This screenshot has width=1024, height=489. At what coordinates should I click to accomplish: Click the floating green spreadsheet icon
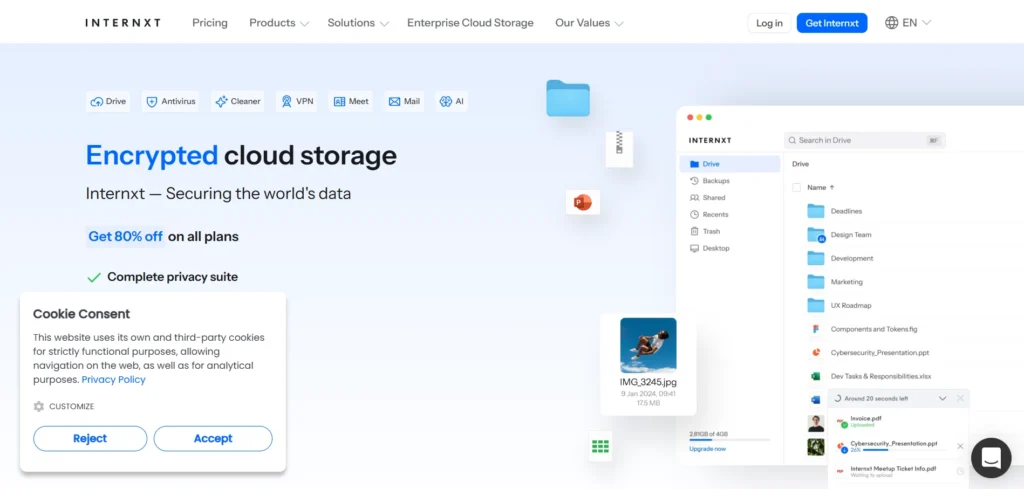click(x=600, y=447)
